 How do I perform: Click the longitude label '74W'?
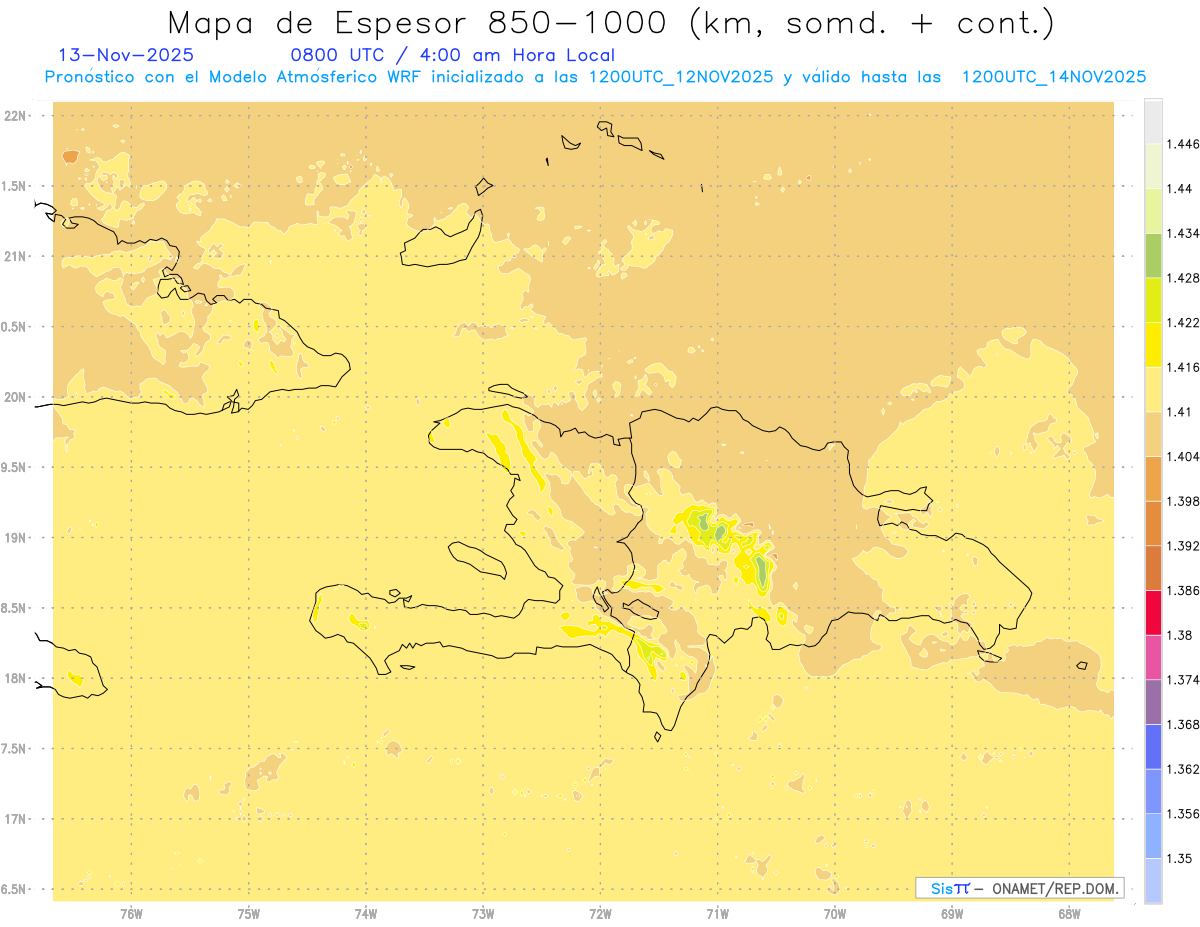coord(366,913)
